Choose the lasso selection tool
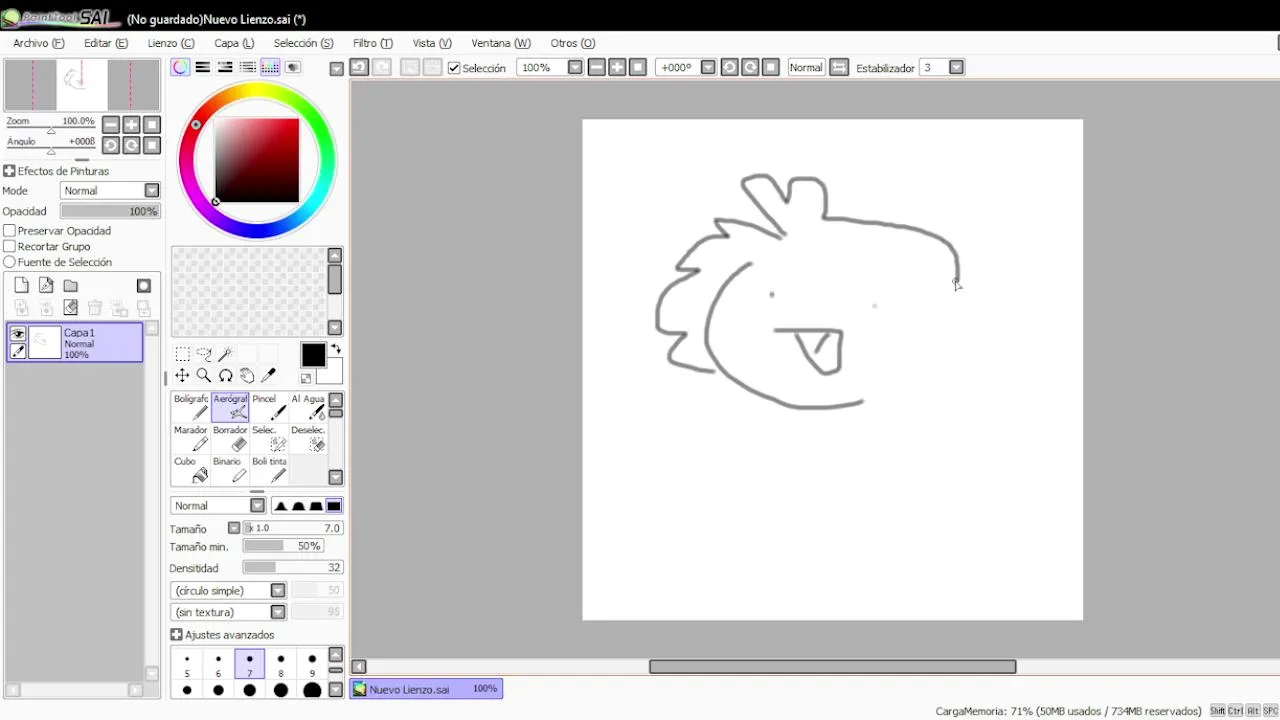 (x=204, y=354)
